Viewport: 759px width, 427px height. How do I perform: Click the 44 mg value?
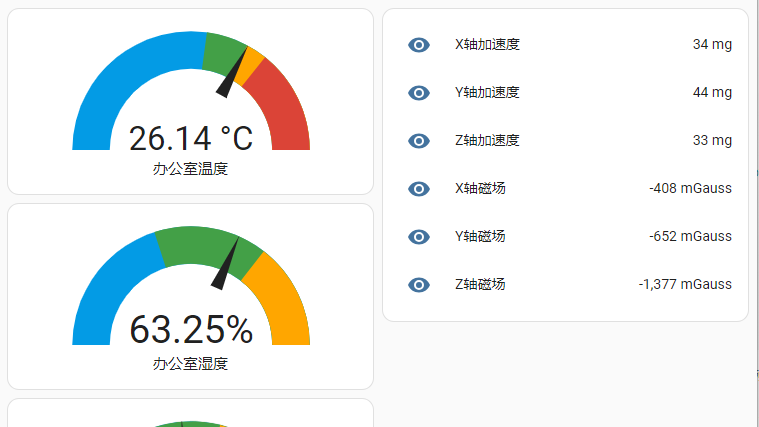point(712,92)
